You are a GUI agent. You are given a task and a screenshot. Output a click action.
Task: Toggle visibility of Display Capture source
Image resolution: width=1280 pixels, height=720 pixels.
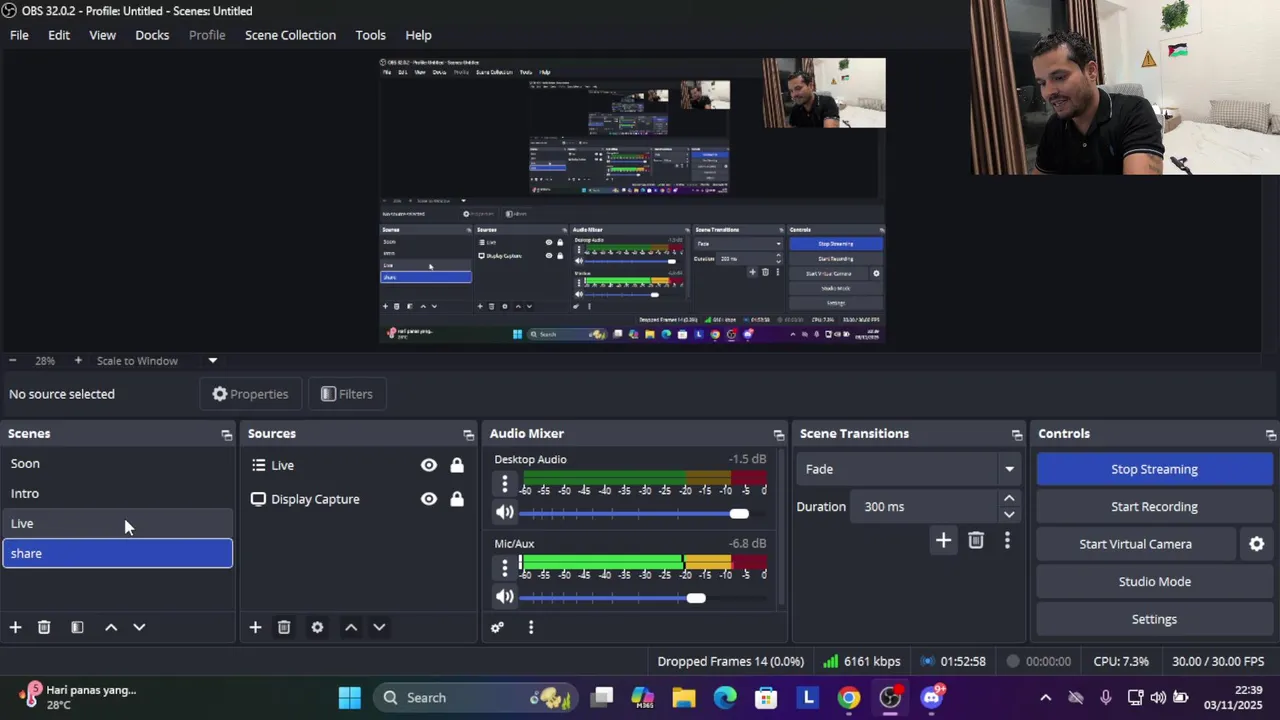pyautogui.click(x=429, y=499)
